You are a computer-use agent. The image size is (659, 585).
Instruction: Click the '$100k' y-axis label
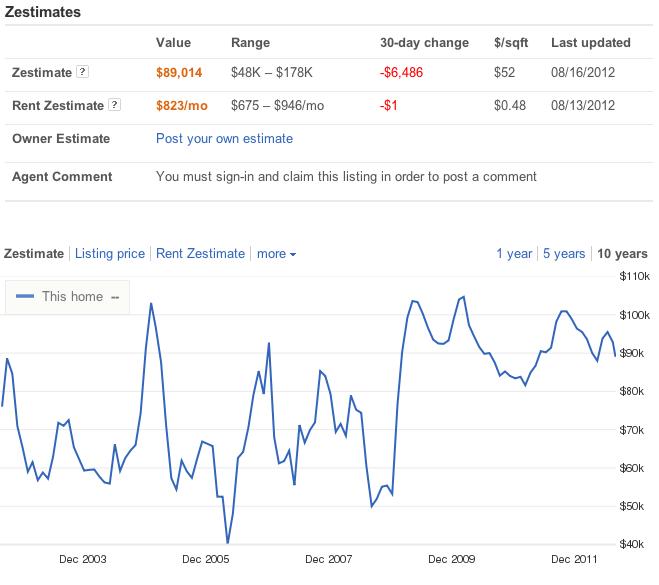pyautogui.click(x=635, y=315)
